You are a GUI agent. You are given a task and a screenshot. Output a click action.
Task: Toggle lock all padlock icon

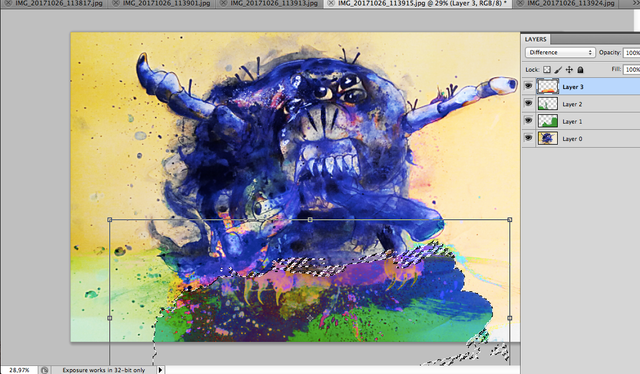coord(580,70)
